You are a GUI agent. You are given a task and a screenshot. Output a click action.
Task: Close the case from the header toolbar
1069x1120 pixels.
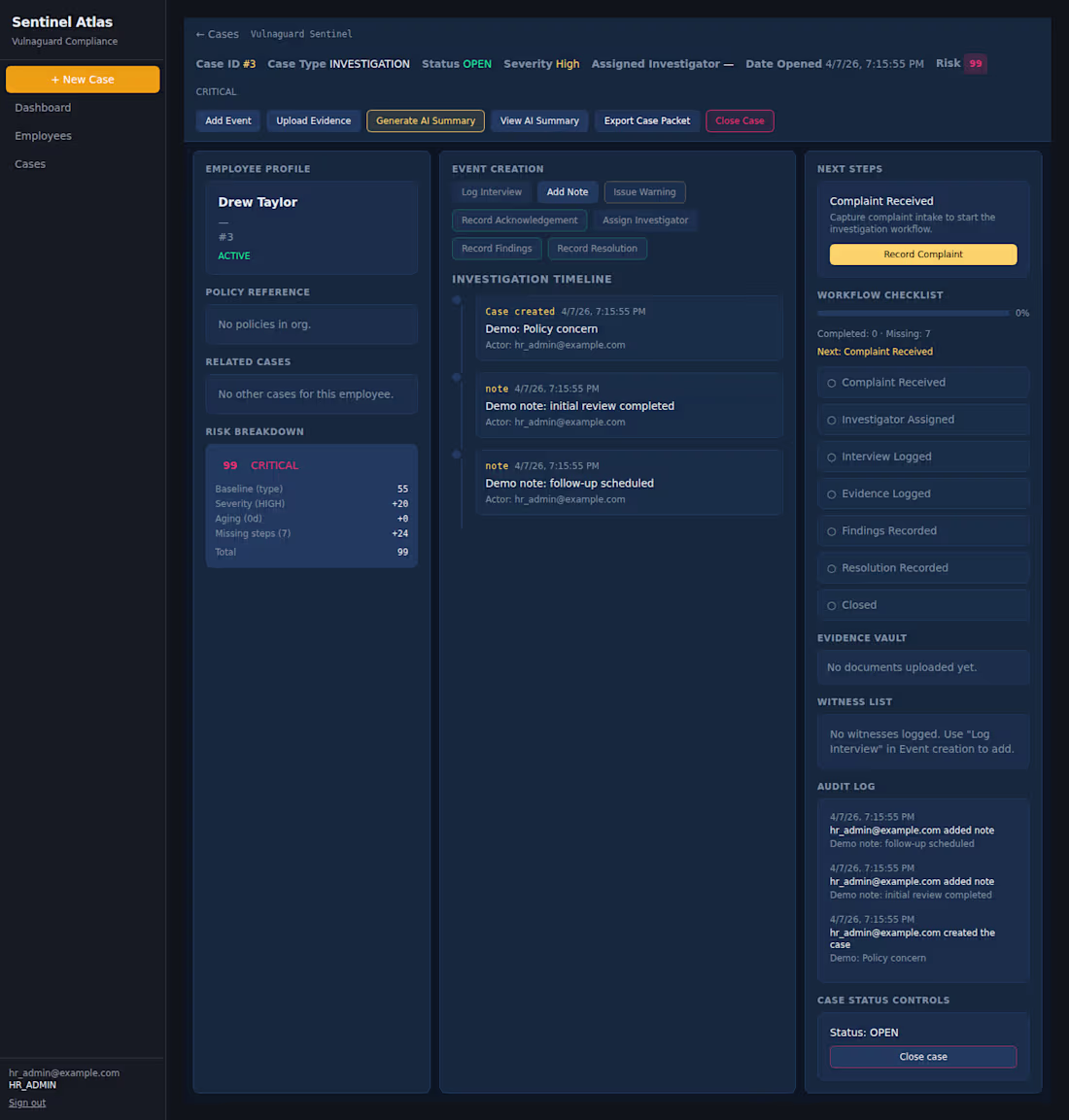tap(740, 120)
